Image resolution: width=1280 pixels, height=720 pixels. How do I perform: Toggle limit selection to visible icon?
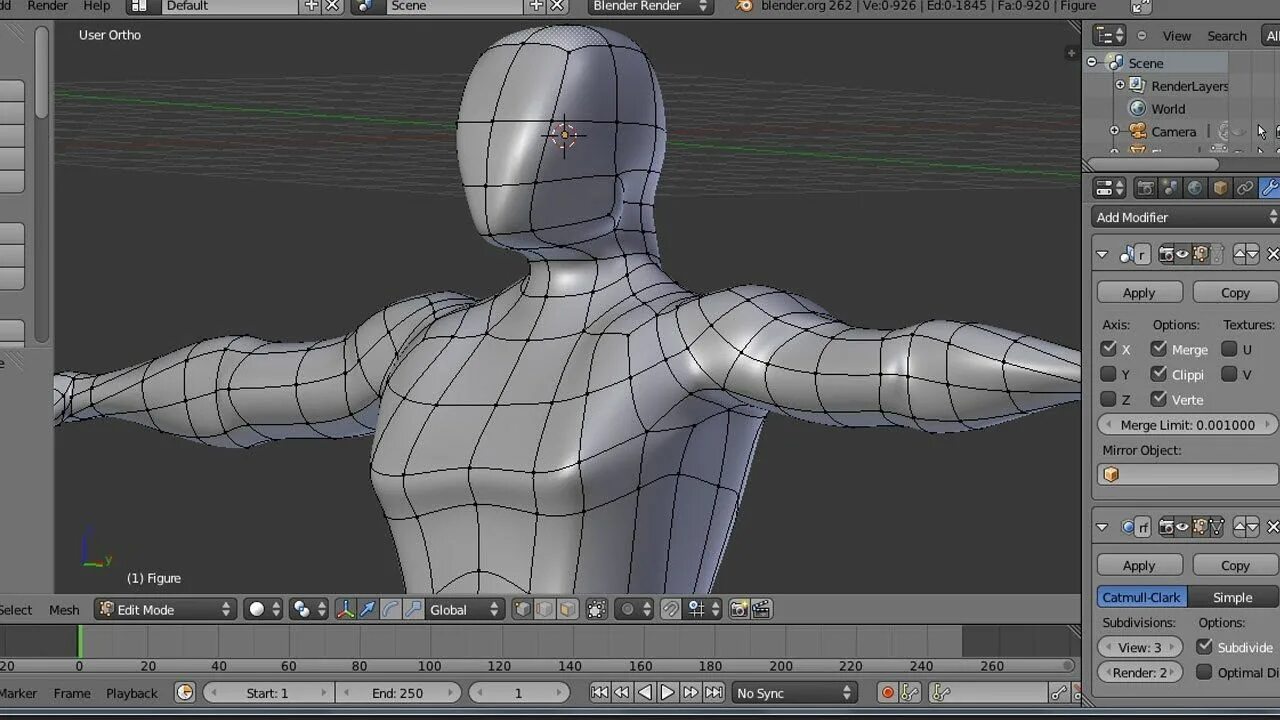596,609
